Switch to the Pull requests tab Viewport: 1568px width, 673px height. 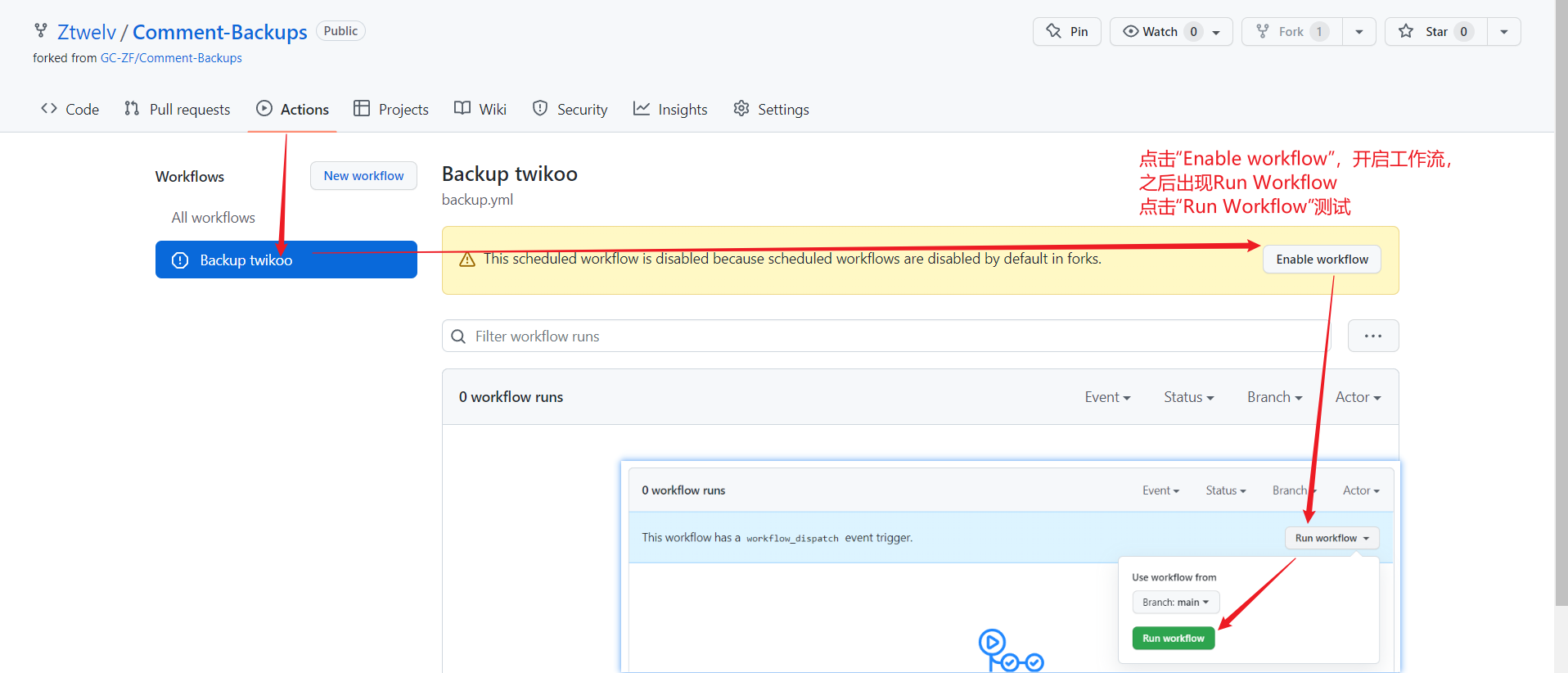(x=178, y=109)
